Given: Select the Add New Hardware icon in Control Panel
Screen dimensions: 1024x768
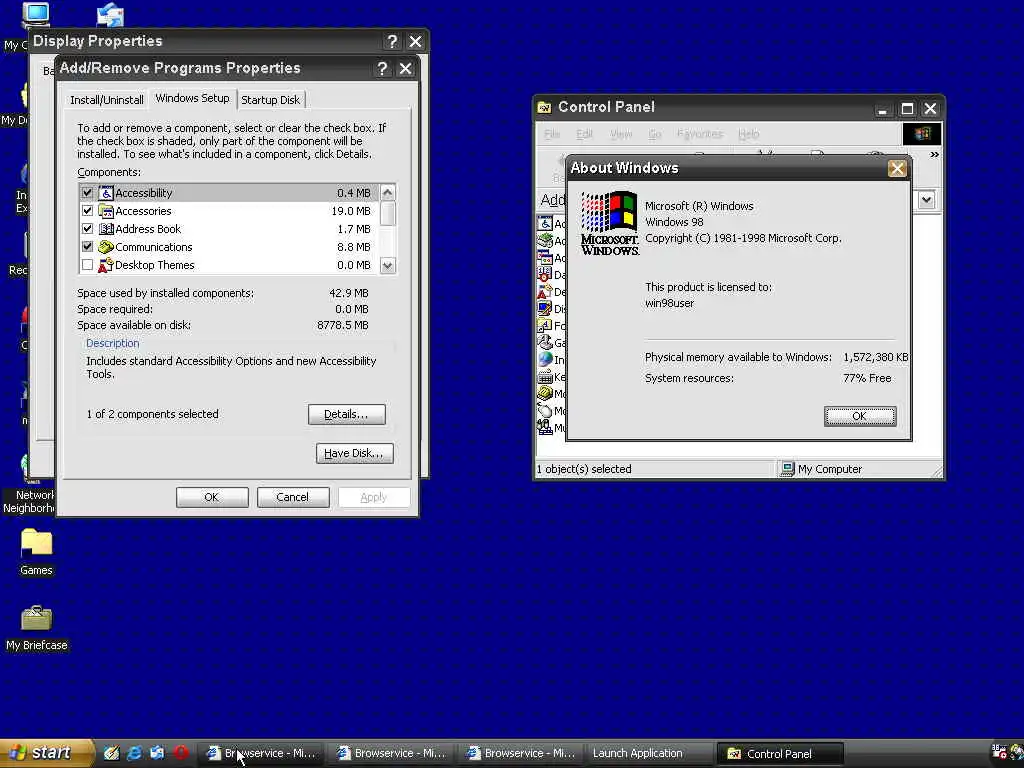Looking at the screenshot, I should pyautogui.click(x=545, y=240).
